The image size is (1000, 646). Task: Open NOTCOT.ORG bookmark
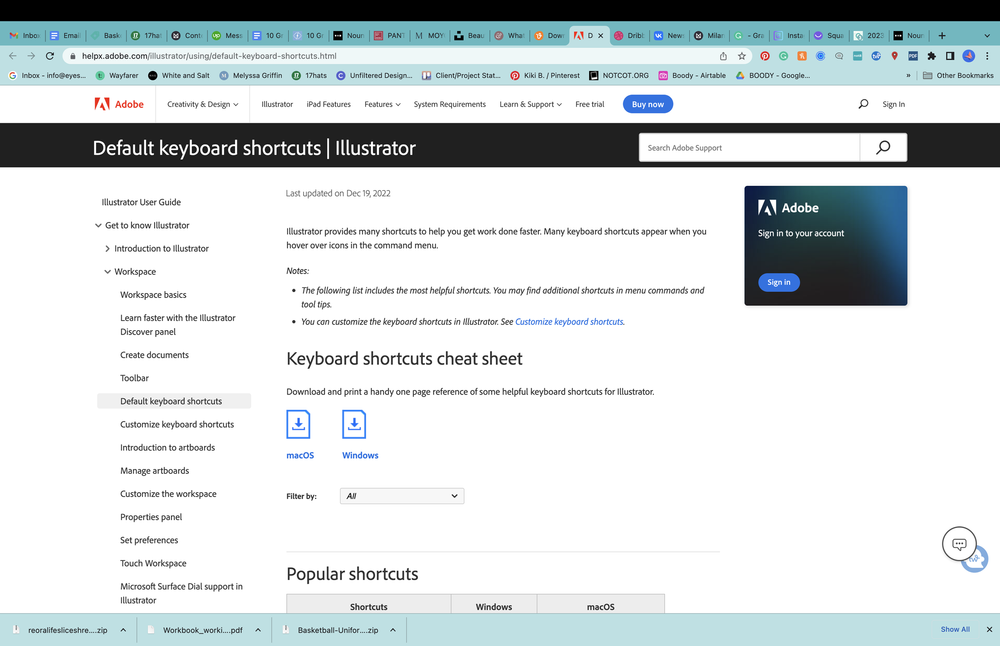(x=619, y=75)
